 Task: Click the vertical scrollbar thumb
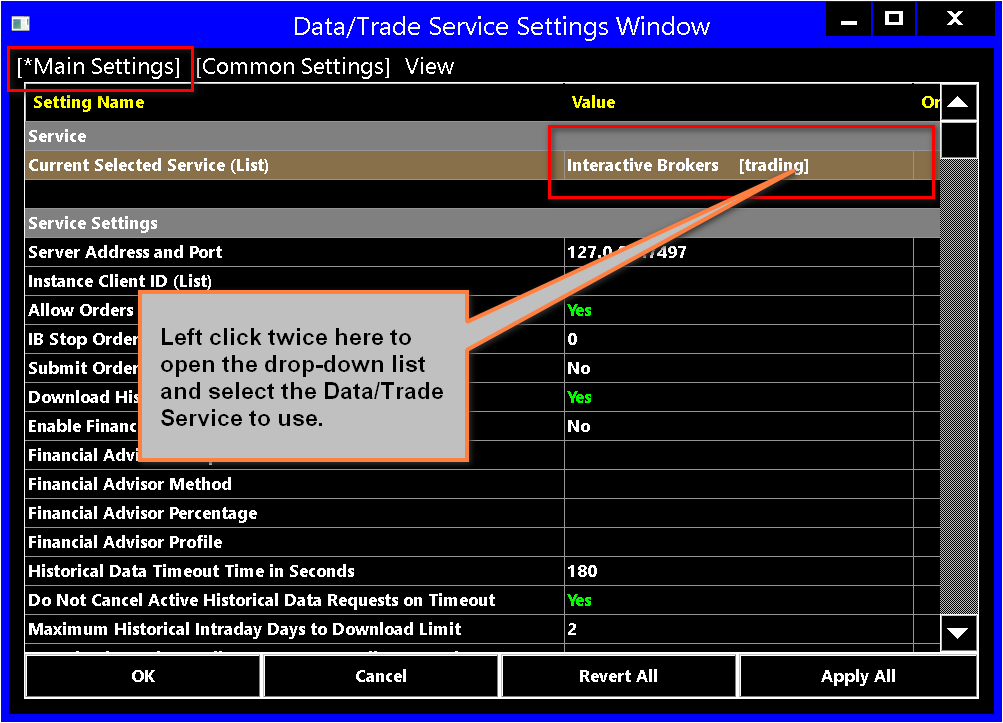click(x=958, y=140)
